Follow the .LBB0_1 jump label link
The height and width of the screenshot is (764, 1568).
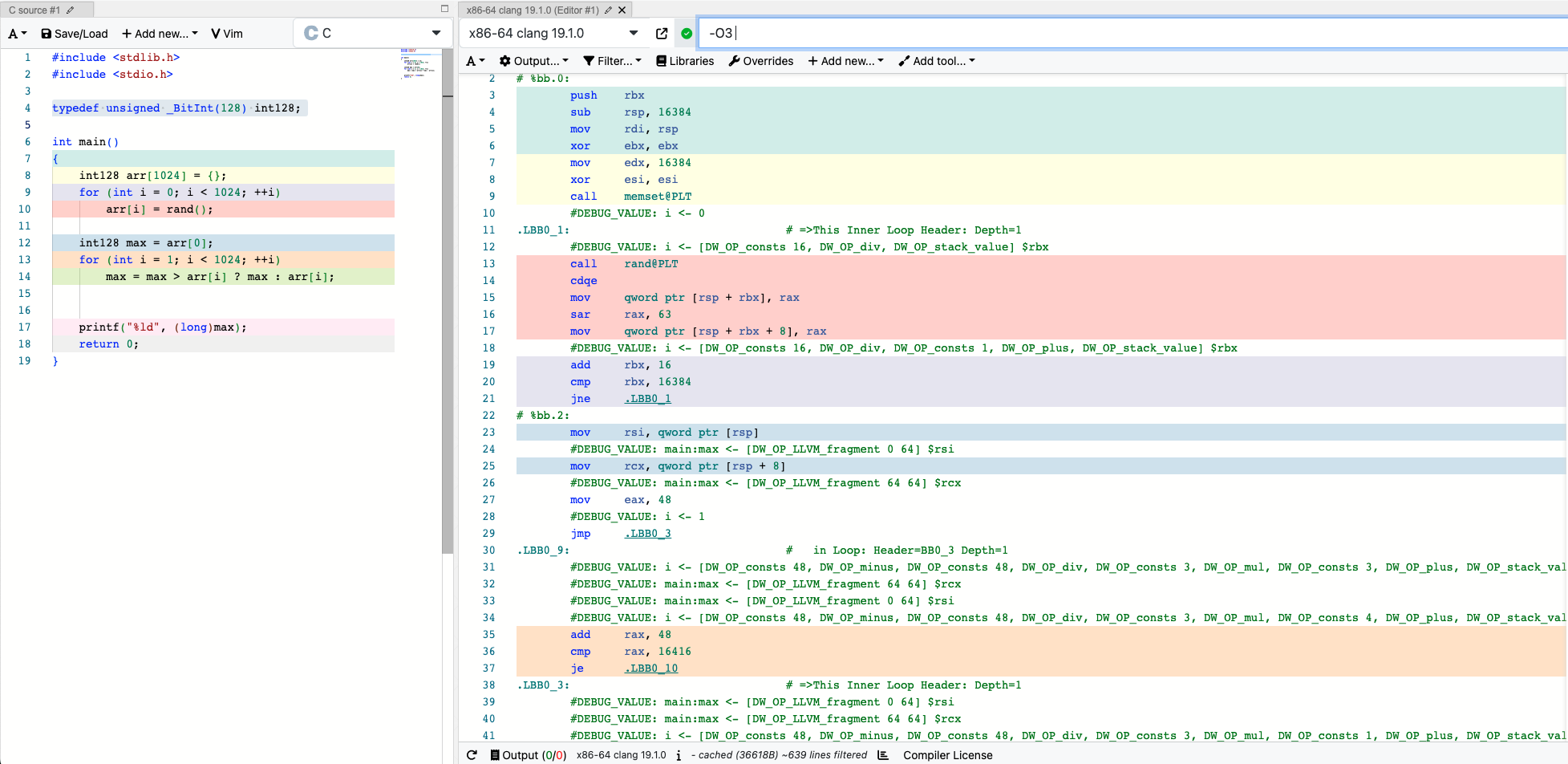point(648,399)
